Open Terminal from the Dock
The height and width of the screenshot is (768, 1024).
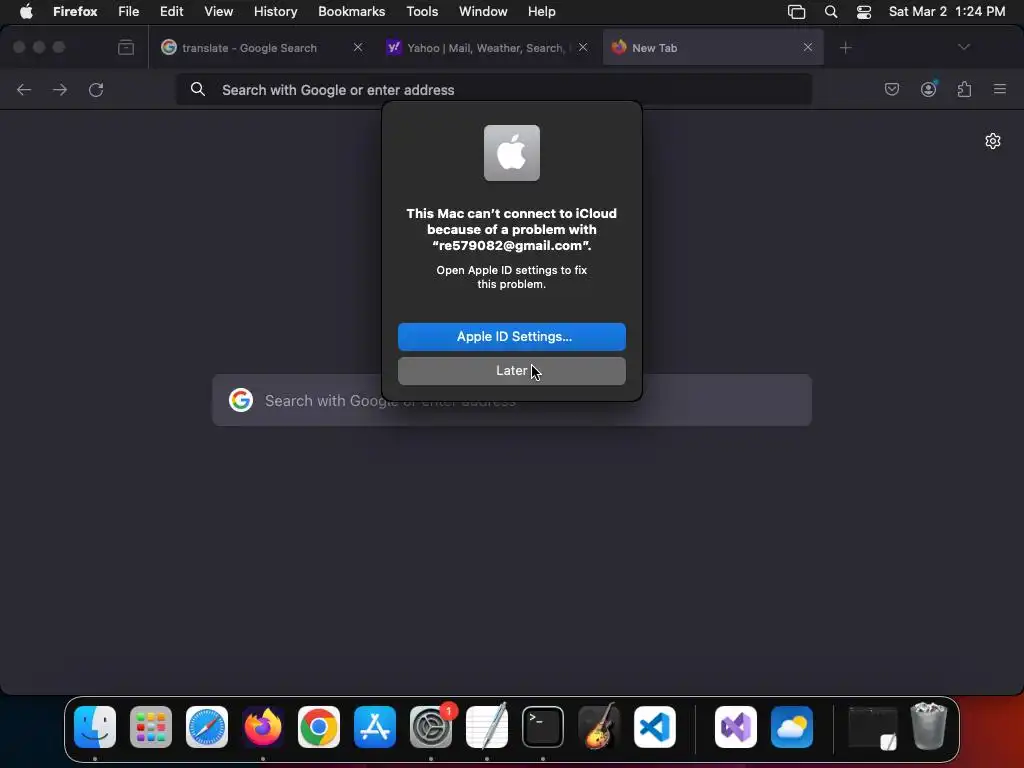click(543, 727)
